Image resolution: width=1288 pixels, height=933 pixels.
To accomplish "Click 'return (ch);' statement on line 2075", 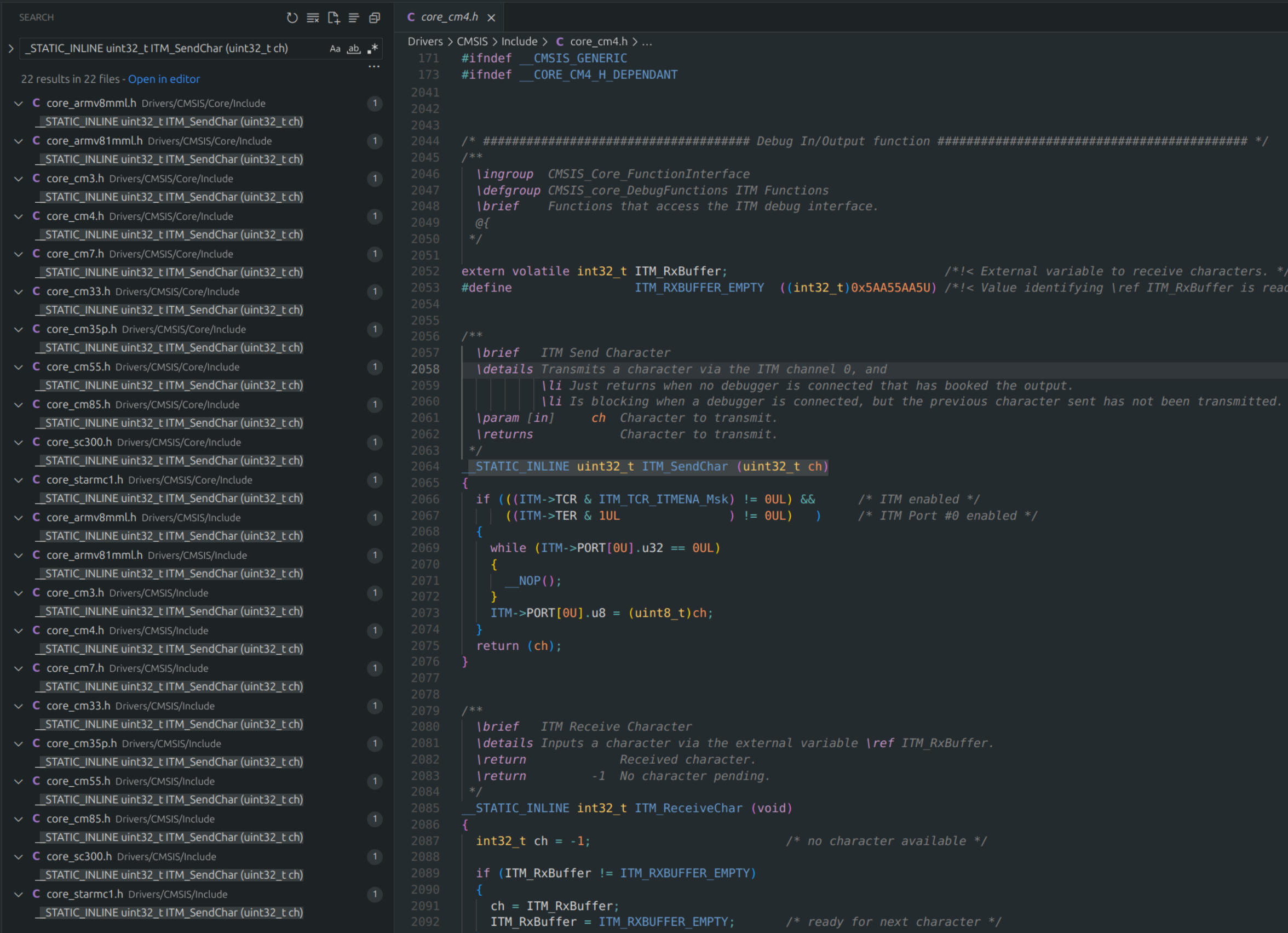I will coord(519,646).
